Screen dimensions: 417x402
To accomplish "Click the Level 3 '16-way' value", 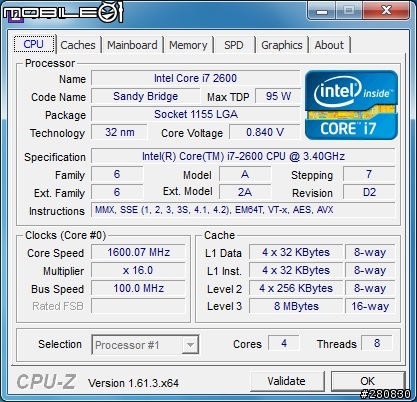I will pyautogui.click(x=370, y=306).
